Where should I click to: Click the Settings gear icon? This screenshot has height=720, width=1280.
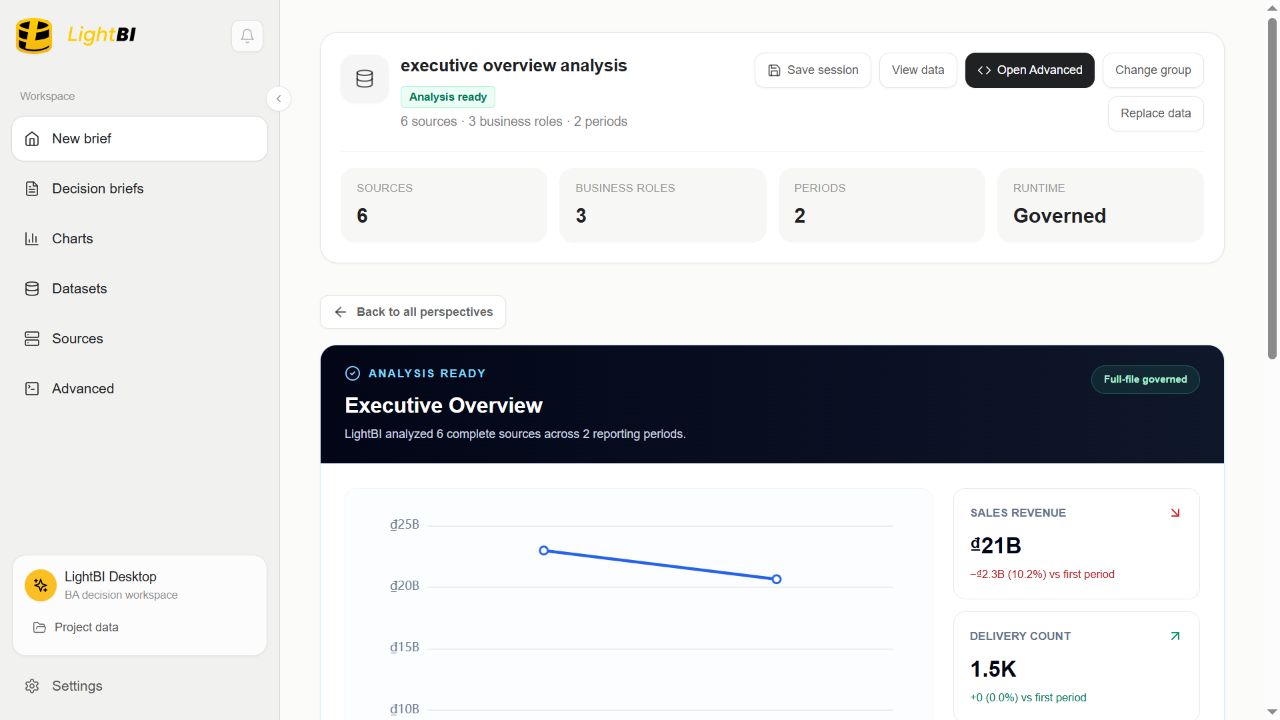32,686
